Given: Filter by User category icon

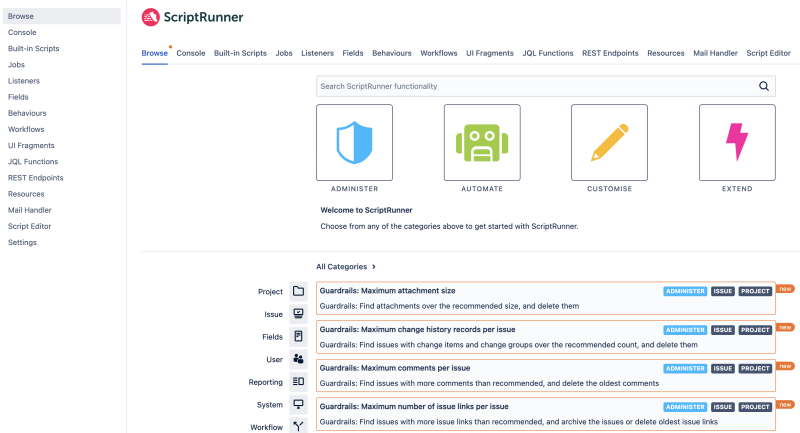Looking at the screenshot, I should (298, 359).
